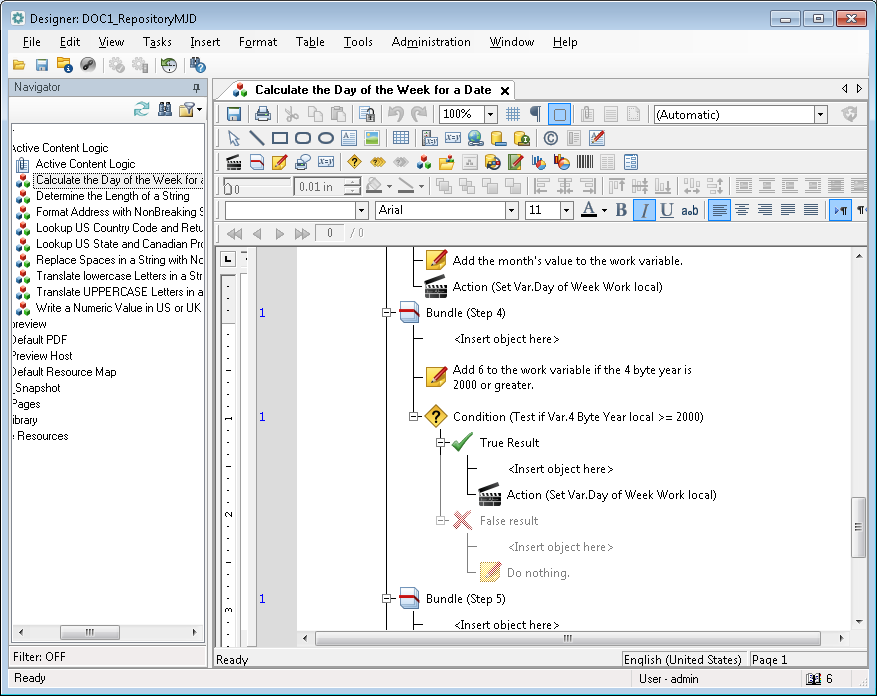Image resolution: width=877 pixels, height=696 pixels.
Task: Select the rounded rectangle shape tool
Action: pyautogui.click(x=303, y=138)
